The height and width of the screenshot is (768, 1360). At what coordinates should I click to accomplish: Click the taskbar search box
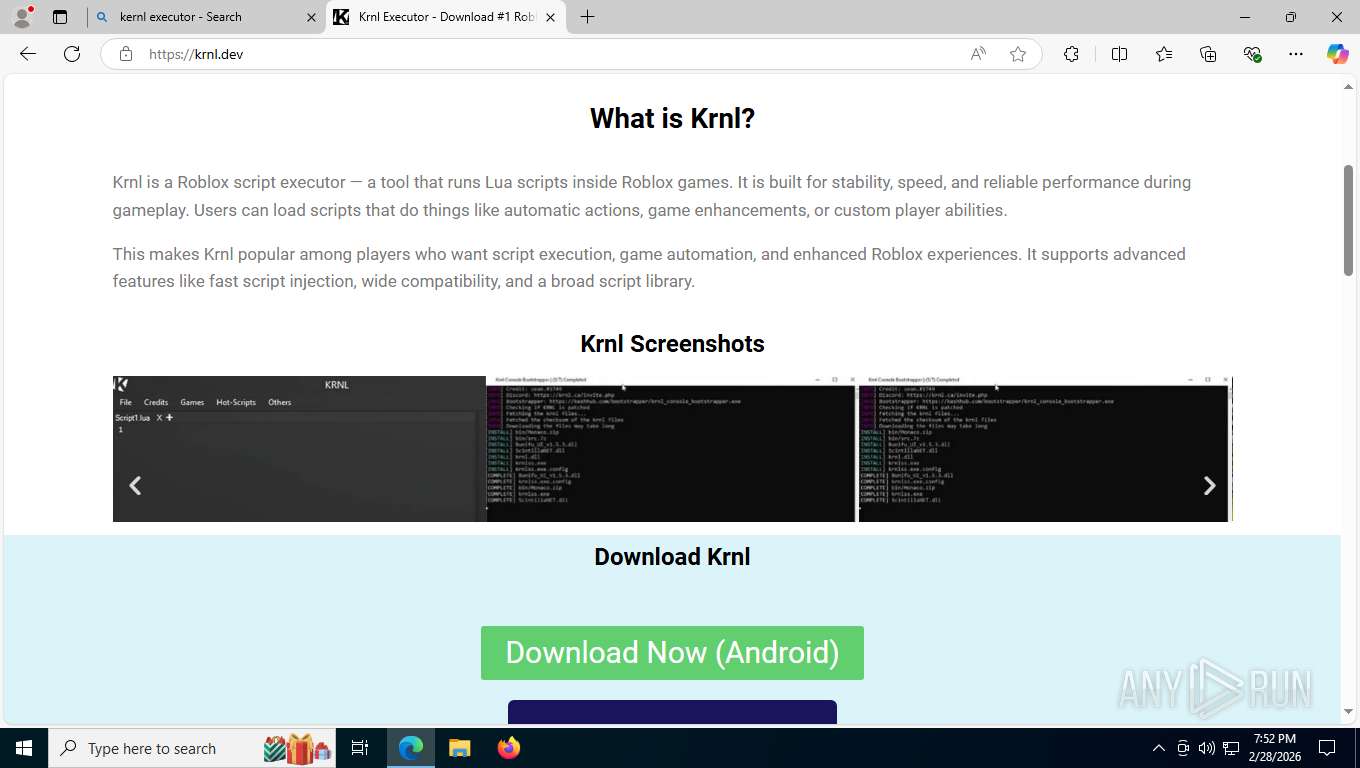click(x=194, y=748)
